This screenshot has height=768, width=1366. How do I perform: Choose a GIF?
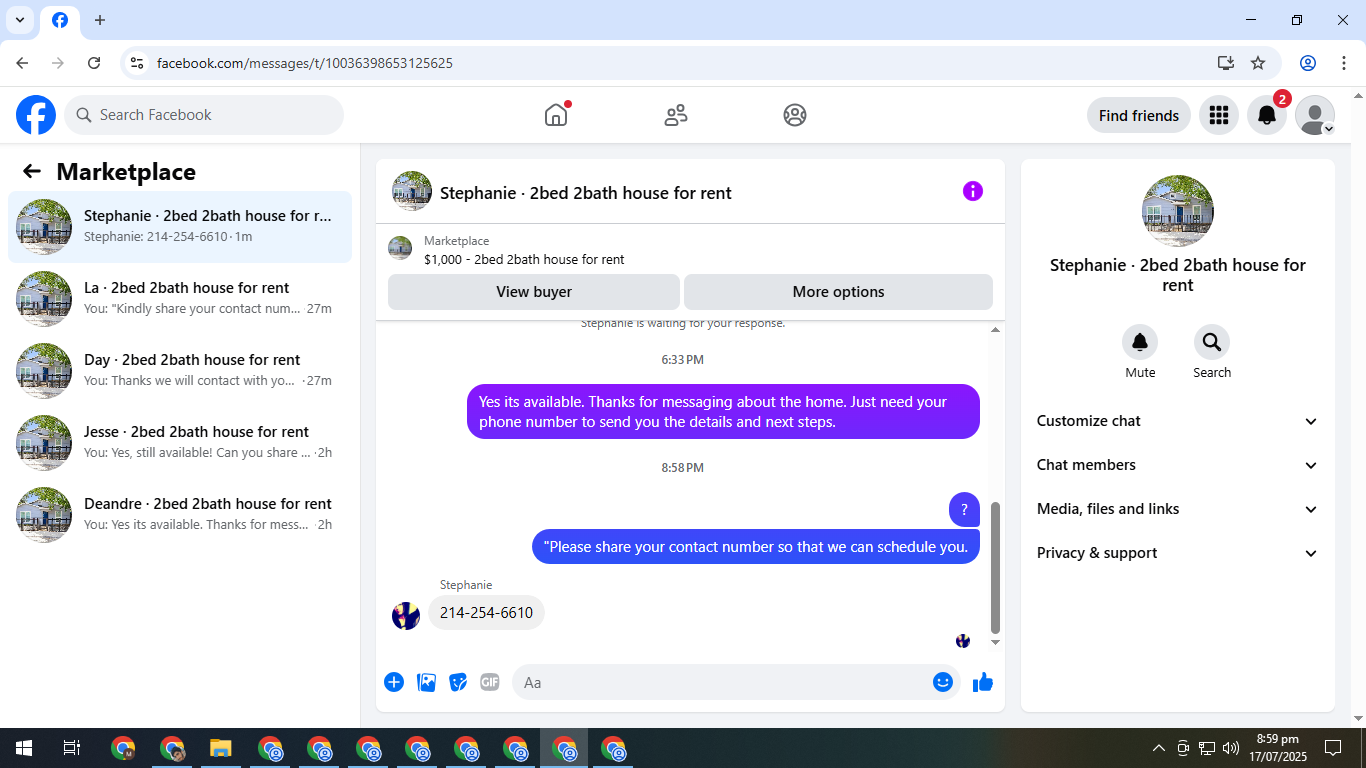[x=489, y=682]
